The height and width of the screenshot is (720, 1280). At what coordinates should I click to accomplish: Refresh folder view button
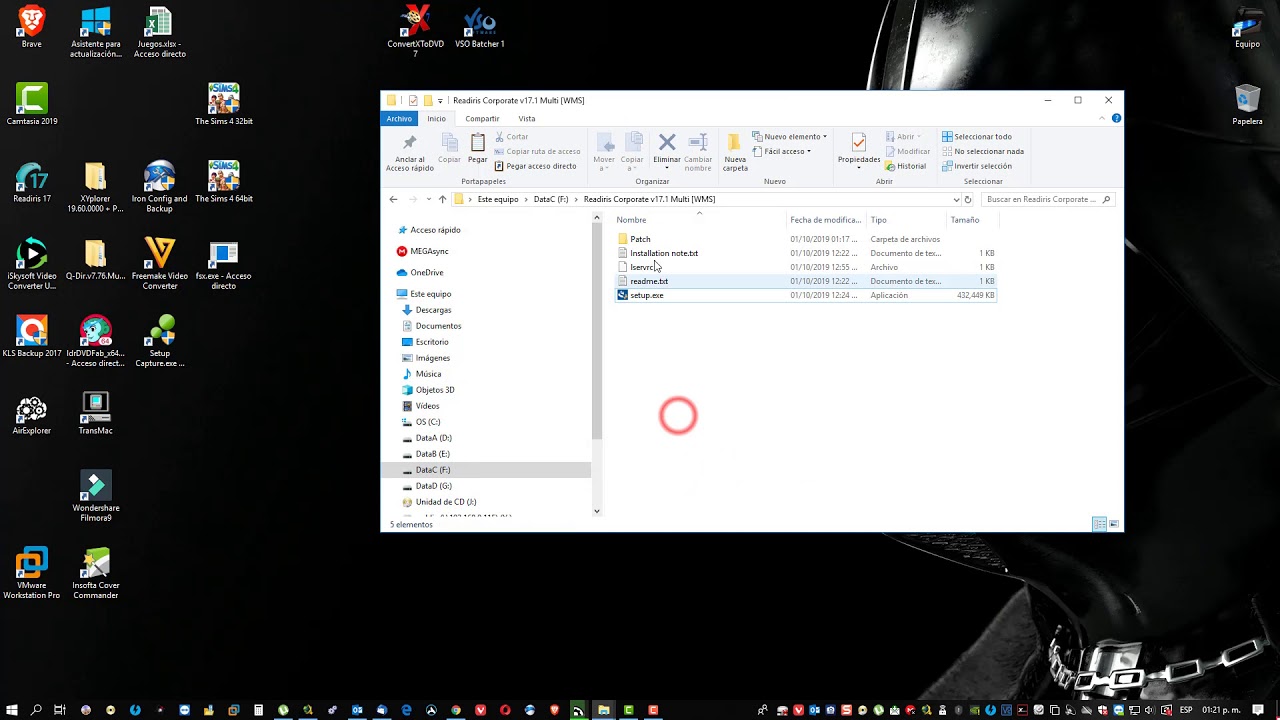967,199
